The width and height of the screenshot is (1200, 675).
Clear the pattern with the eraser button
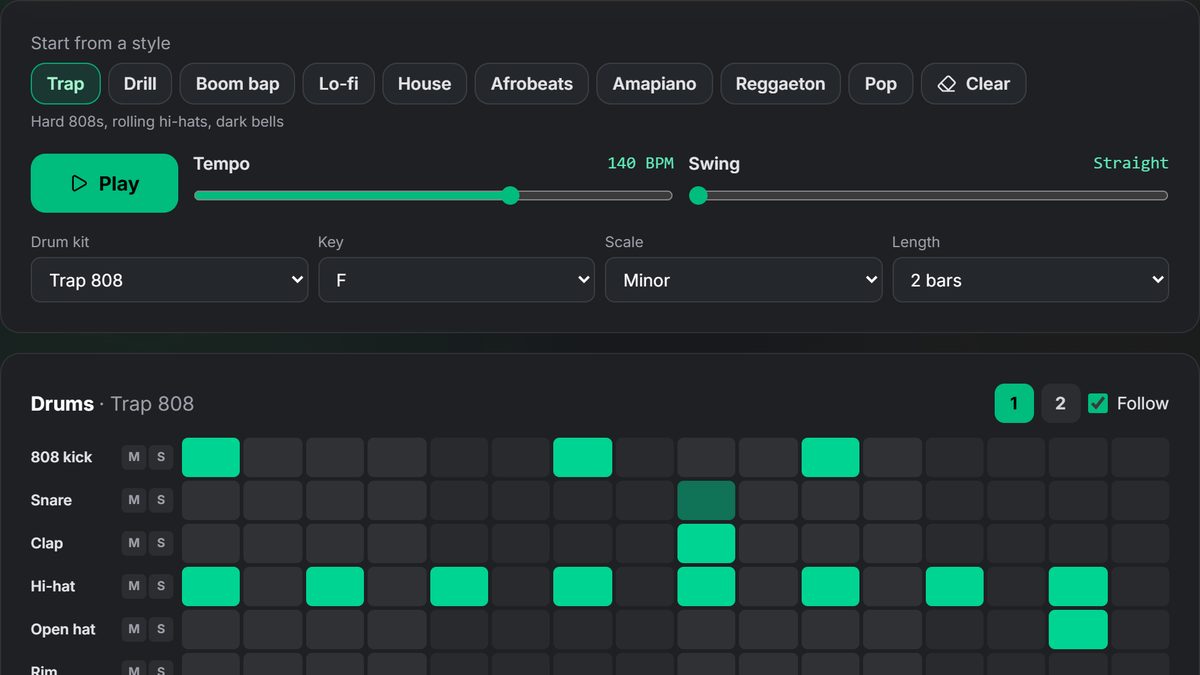(973, 84)
